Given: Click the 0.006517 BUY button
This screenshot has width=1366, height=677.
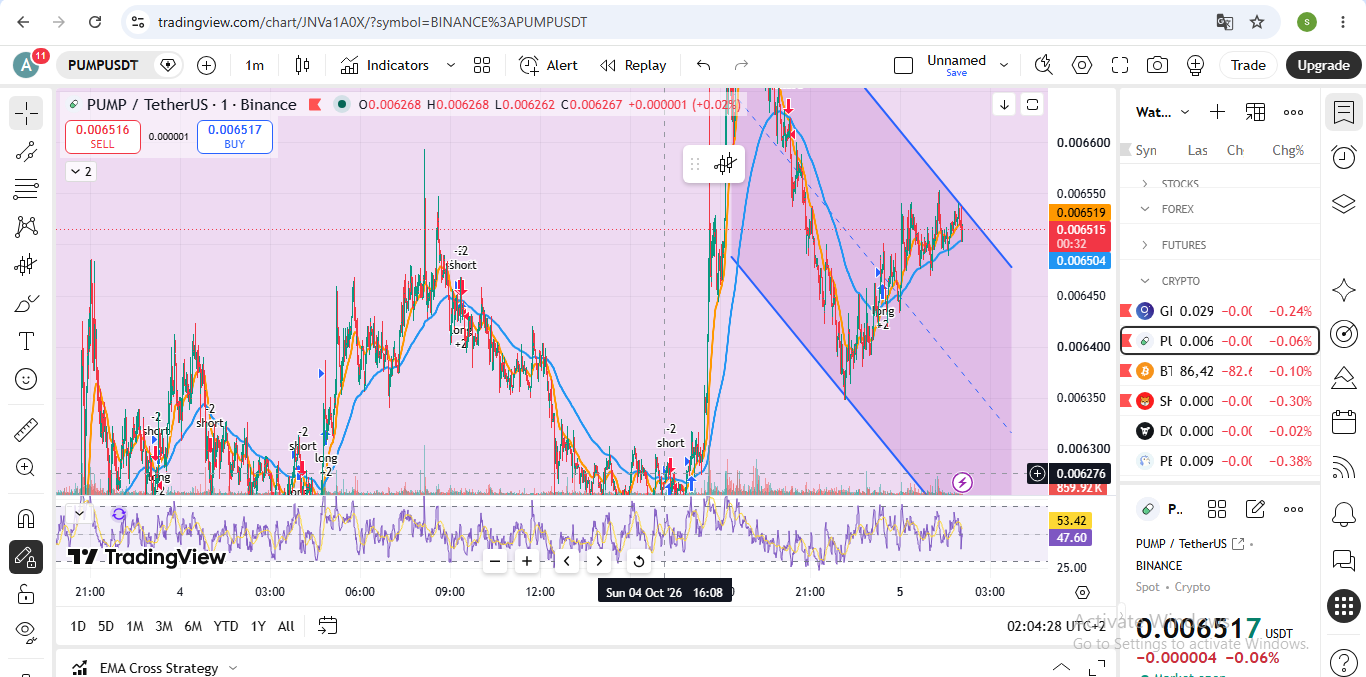Looking at the screenshot, I should point(235,137).
